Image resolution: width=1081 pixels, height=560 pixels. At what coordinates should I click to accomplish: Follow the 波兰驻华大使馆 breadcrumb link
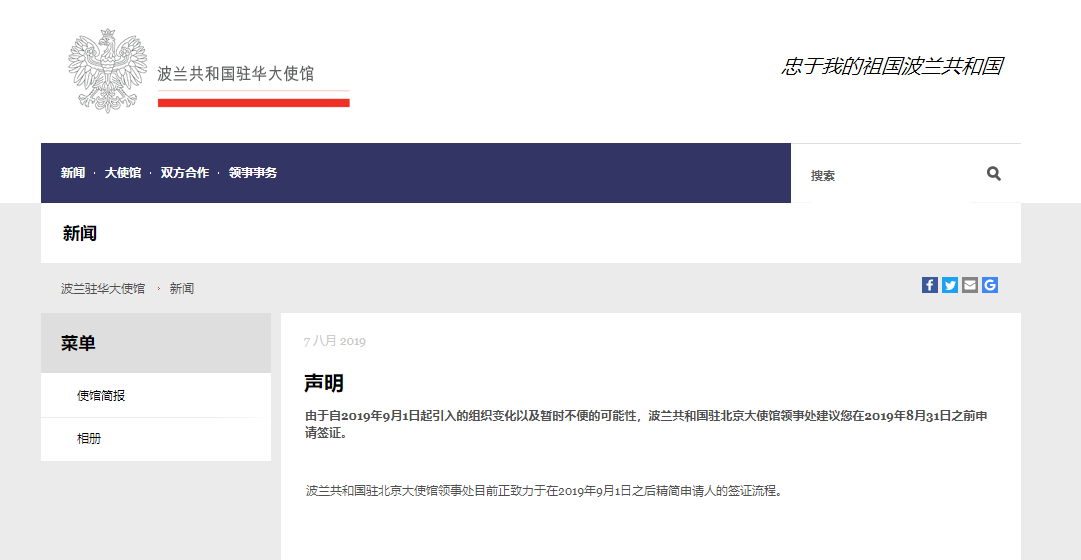[x=103, y=289]
